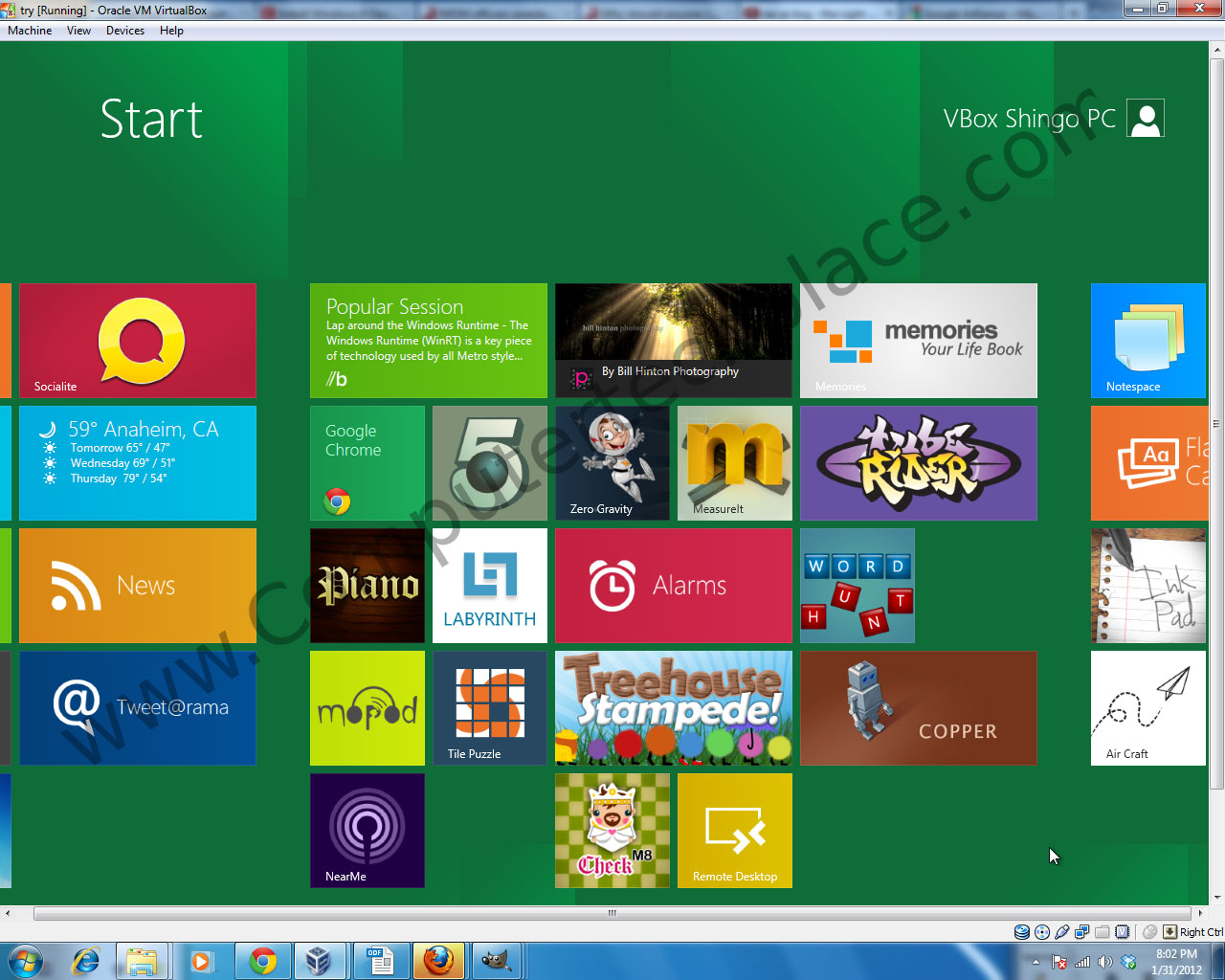
Task: Launch Internet Explorer from the taskbar
Action: [86, 961]
